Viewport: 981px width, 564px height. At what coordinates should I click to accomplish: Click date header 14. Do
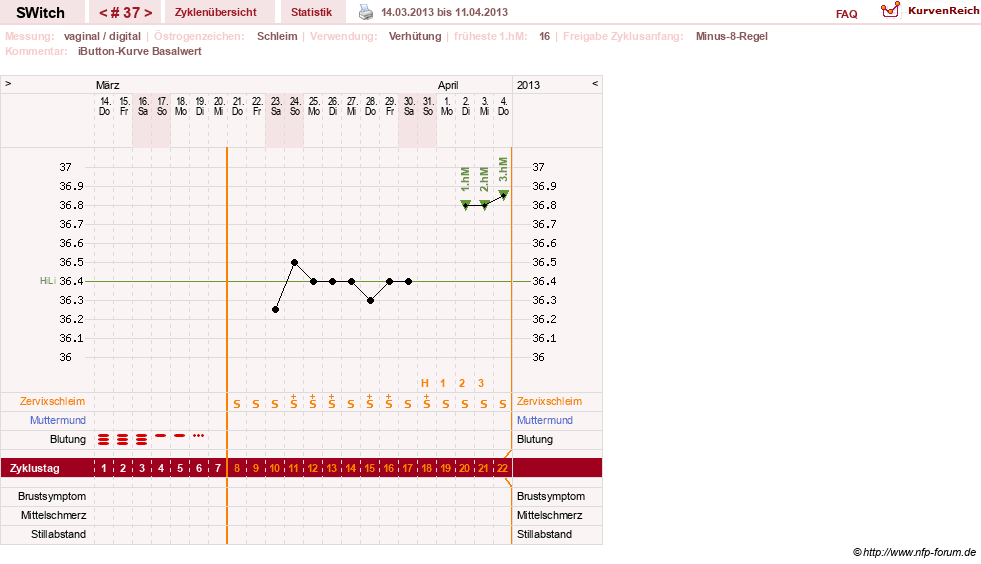(104, 106)
